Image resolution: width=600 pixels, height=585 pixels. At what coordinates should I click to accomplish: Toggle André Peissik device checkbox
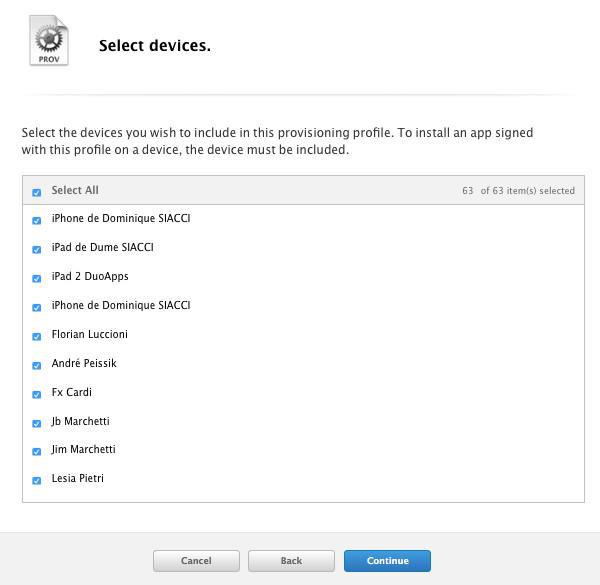pyautogui.click(x=37, y=365)
